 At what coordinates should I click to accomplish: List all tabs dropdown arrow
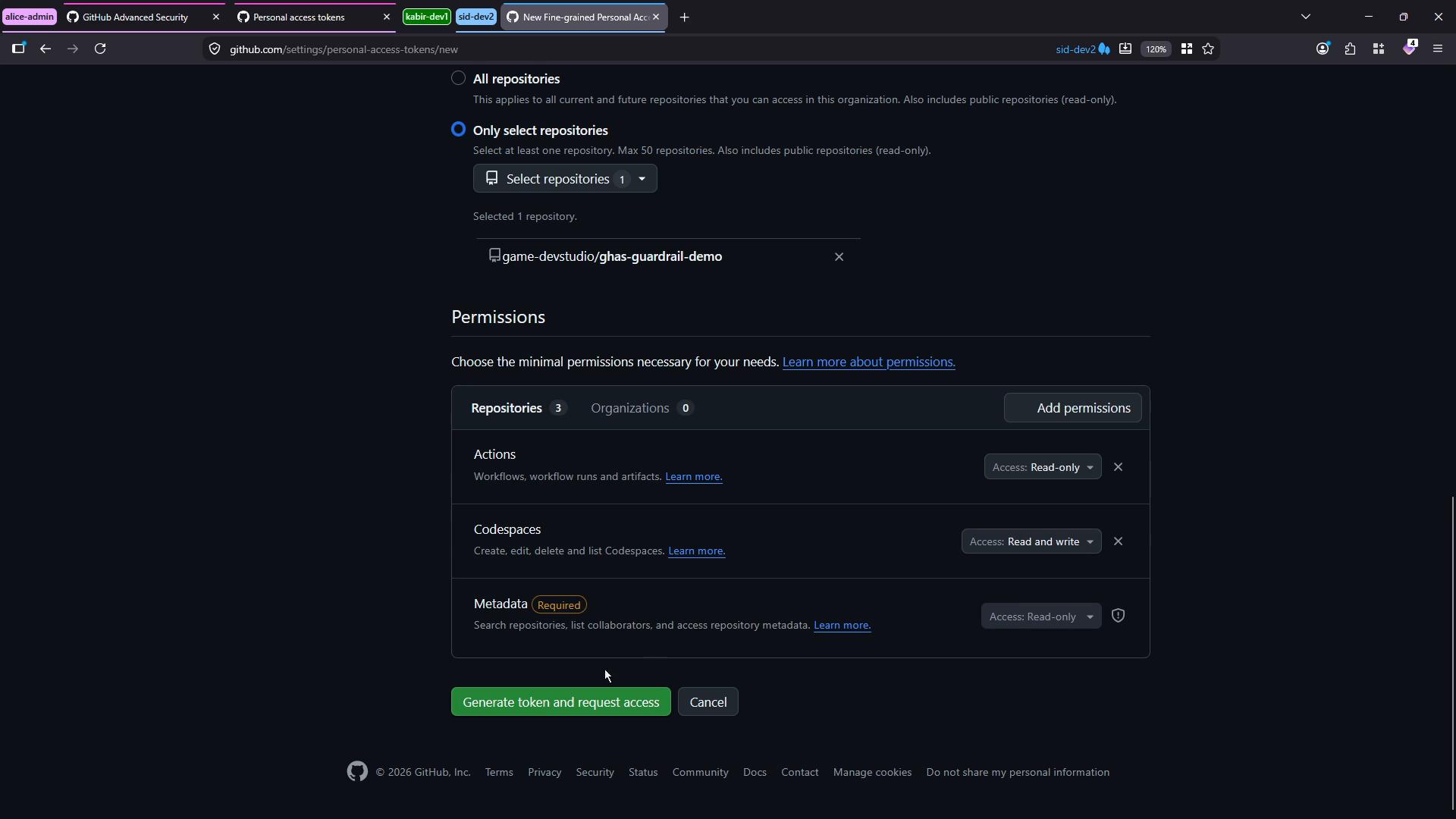point(1306,17)
